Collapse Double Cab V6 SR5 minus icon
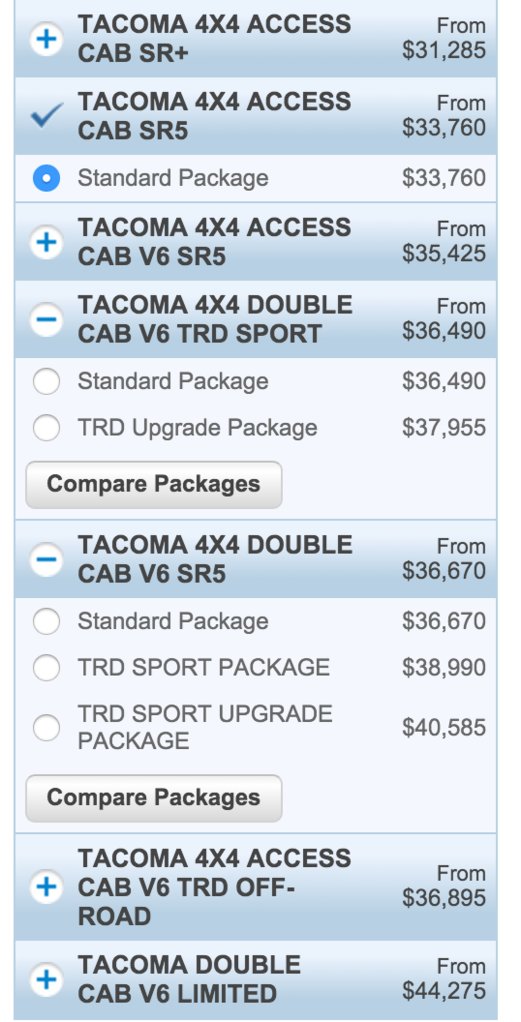Screen dimensions: 521x1022 (x=46, y=560)
